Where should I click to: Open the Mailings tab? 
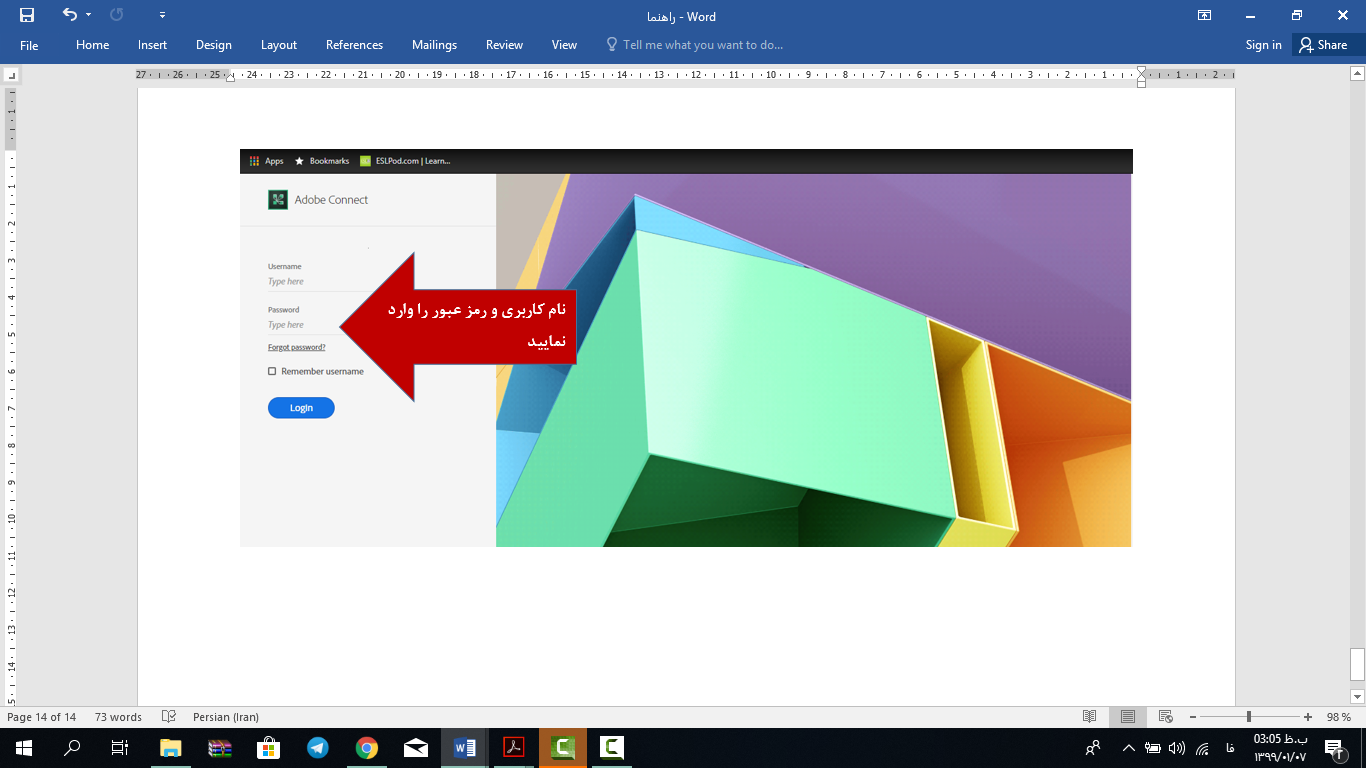(434, 45)
